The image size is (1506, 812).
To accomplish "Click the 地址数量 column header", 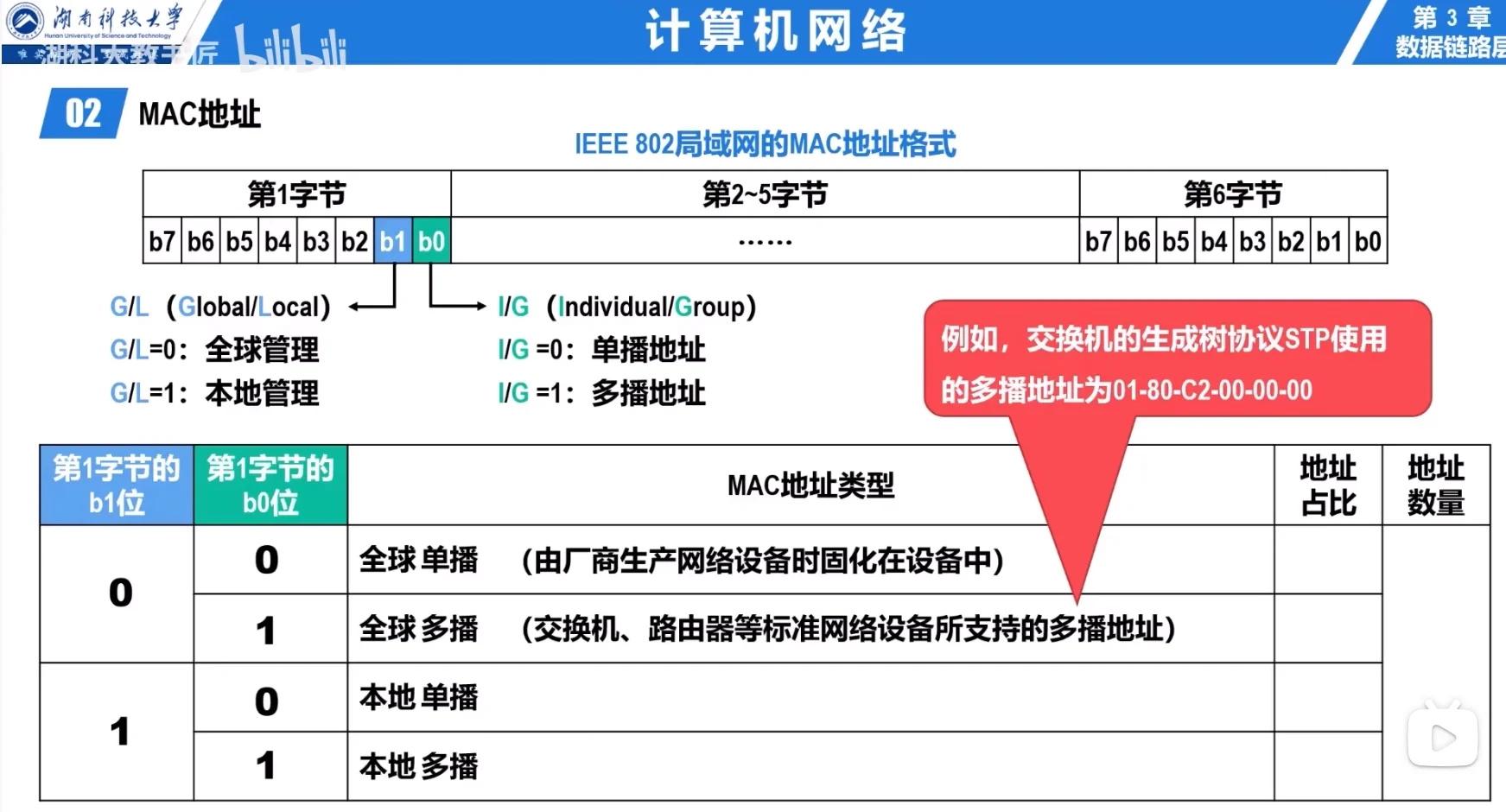I will click(1436, 485).
